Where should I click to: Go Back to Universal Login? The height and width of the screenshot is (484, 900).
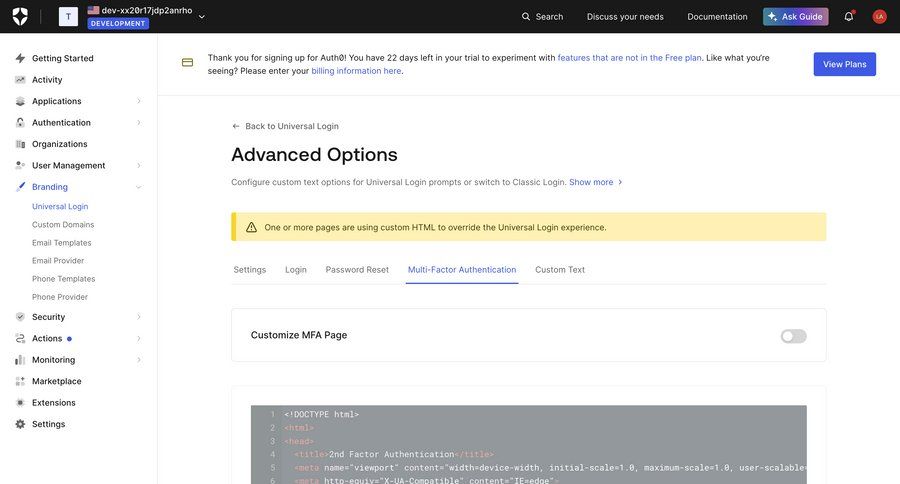pyautogui.click(x=292, y=126)
